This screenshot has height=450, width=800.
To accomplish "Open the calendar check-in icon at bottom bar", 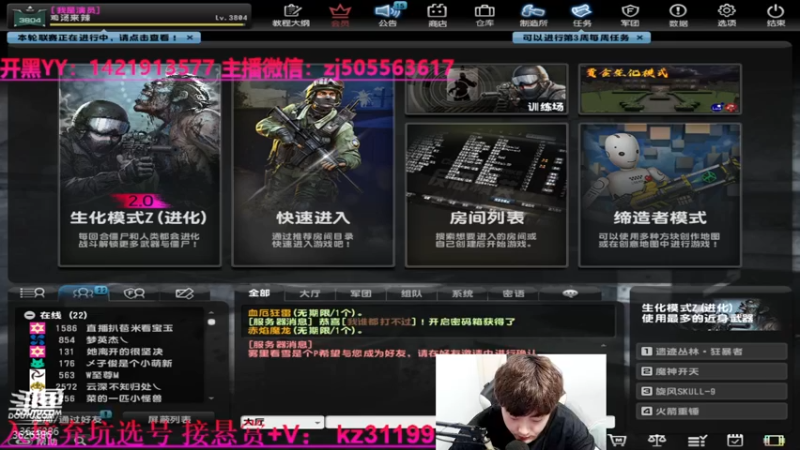I will (735, 440).
